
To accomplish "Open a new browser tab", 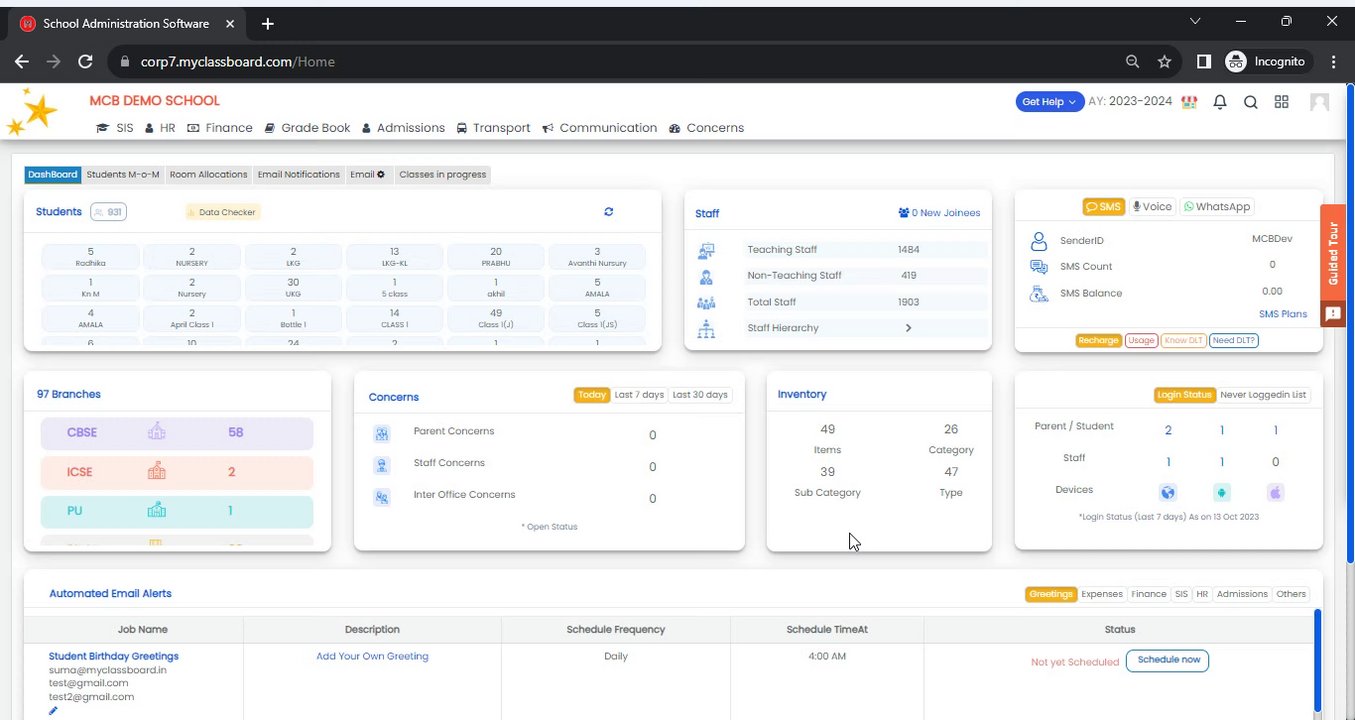I will point(267,24).
